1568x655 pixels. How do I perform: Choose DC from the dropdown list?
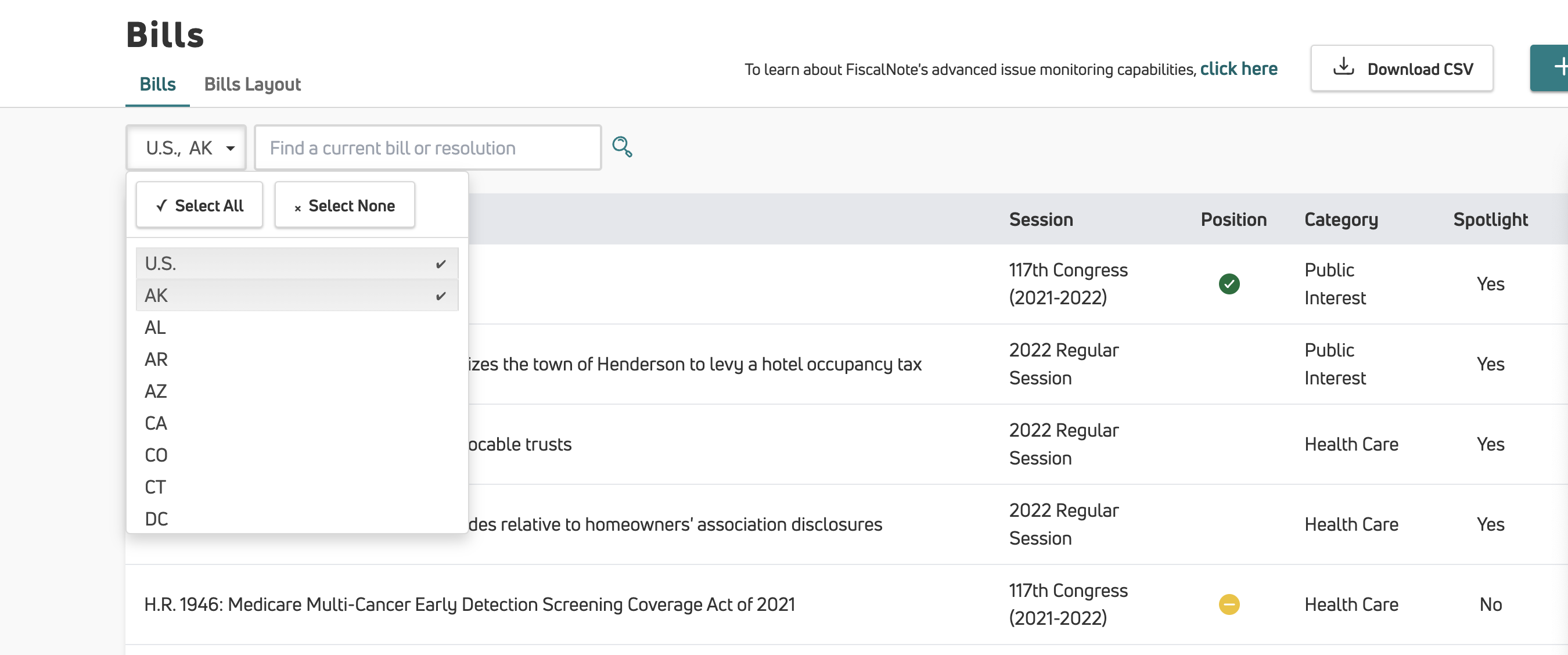297,519
